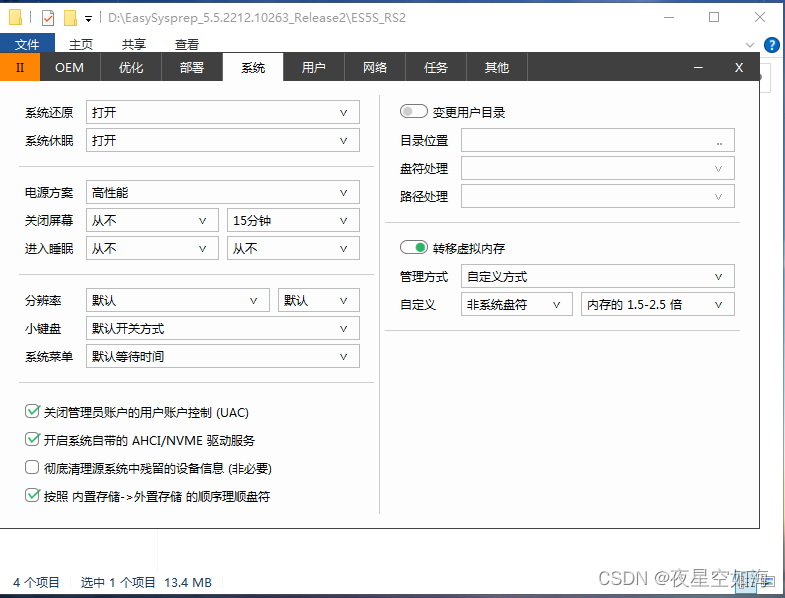Open the 内存的 1.5-2.5 倍 dropdown
This screenshot has height=598, width=785.
pos(658,305)
